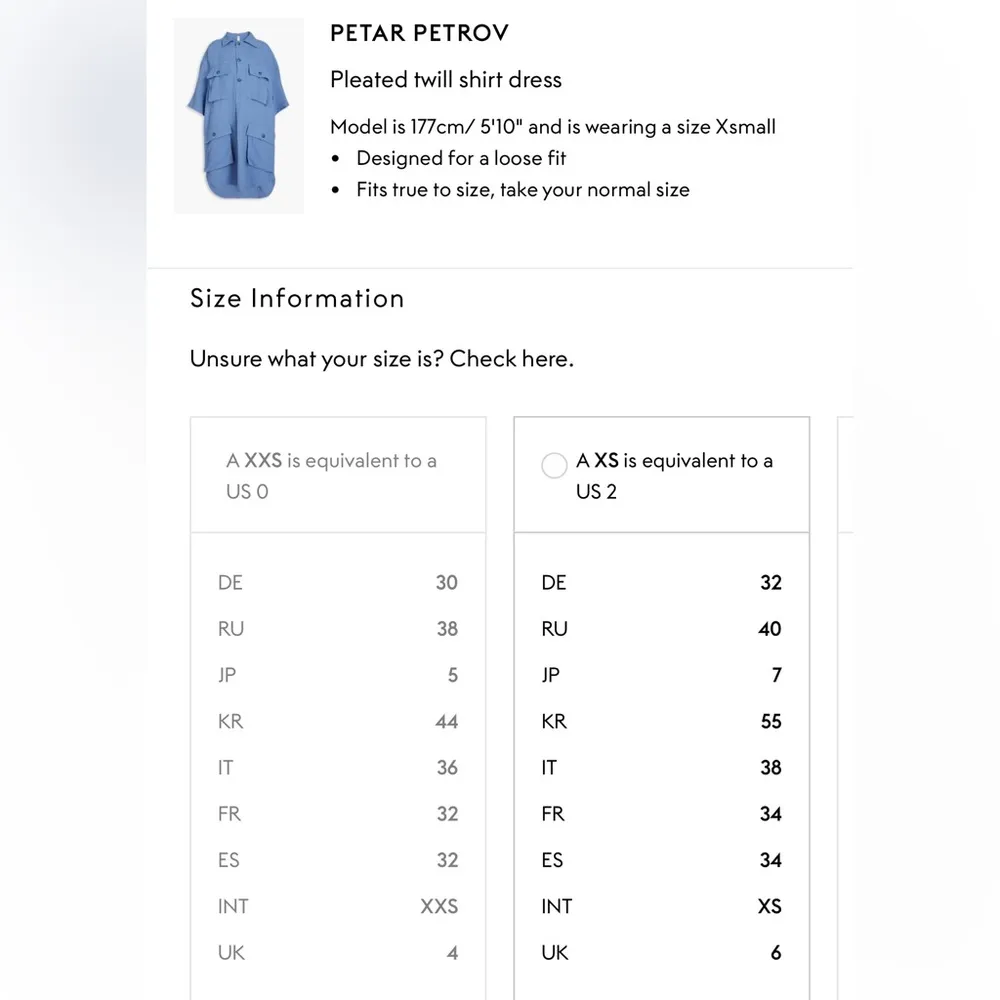Click the UK 6 row in the XS table
This screenshot has width=1000, height=1000.
(x=661, y=953)
